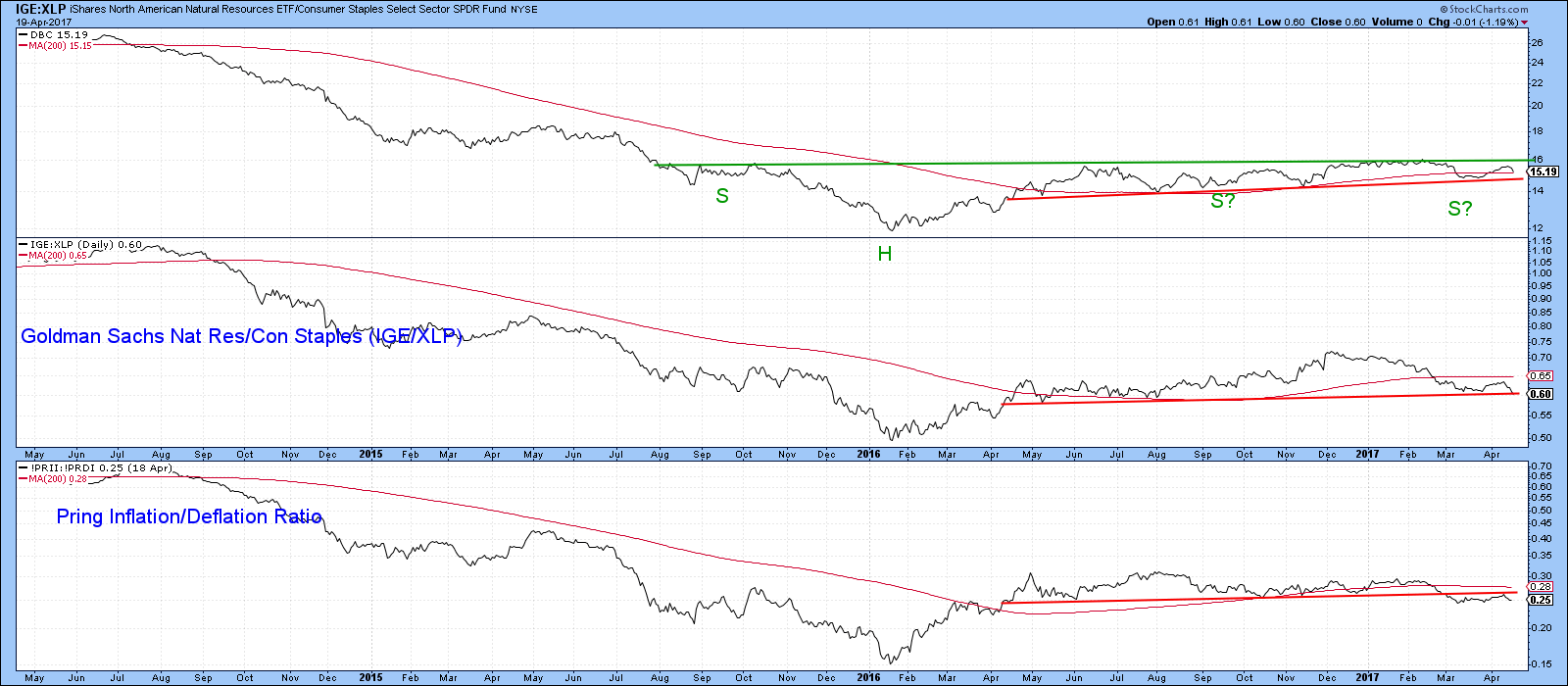This screenshot has height=686, width=1568.
Task: Click the Chg -0.01 (-1.19%) value
Action: tap(1472, 22)
